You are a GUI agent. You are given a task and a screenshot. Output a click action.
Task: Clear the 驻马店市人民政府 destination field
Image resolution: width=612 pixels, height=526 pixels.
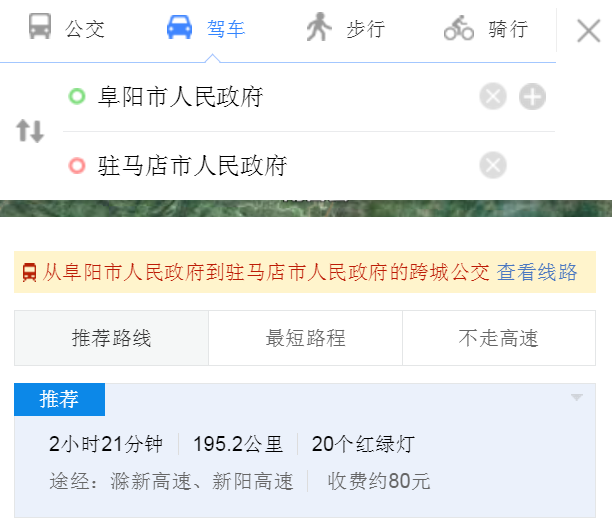pyautogui.click(x=493, y=165)
